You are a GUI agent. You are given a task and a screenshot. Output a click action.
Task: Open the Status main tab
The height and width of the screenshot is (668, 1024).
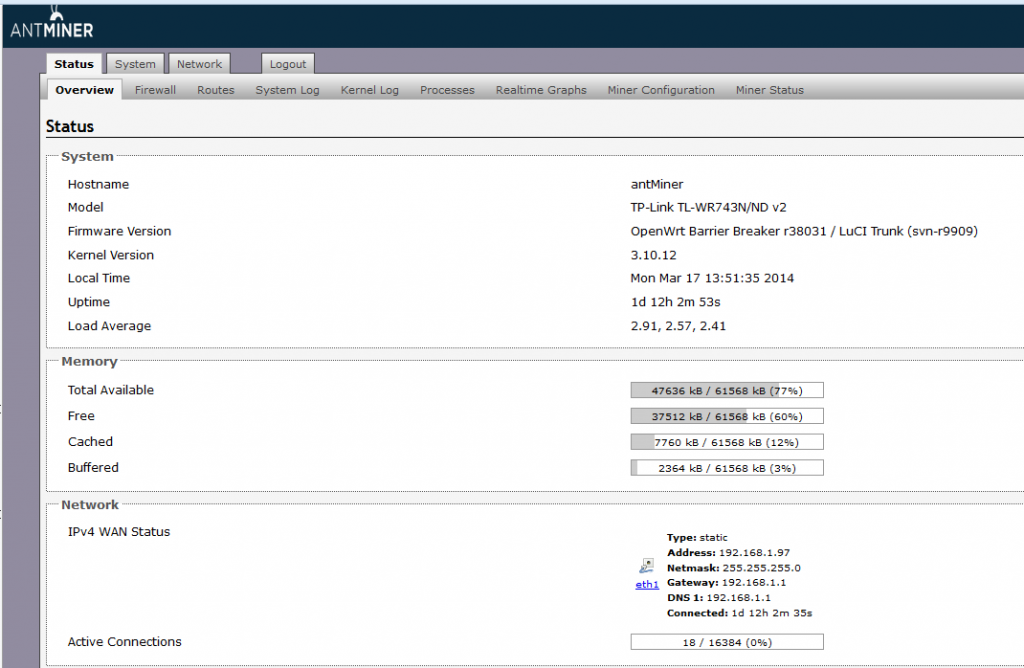tap(74, 64)
